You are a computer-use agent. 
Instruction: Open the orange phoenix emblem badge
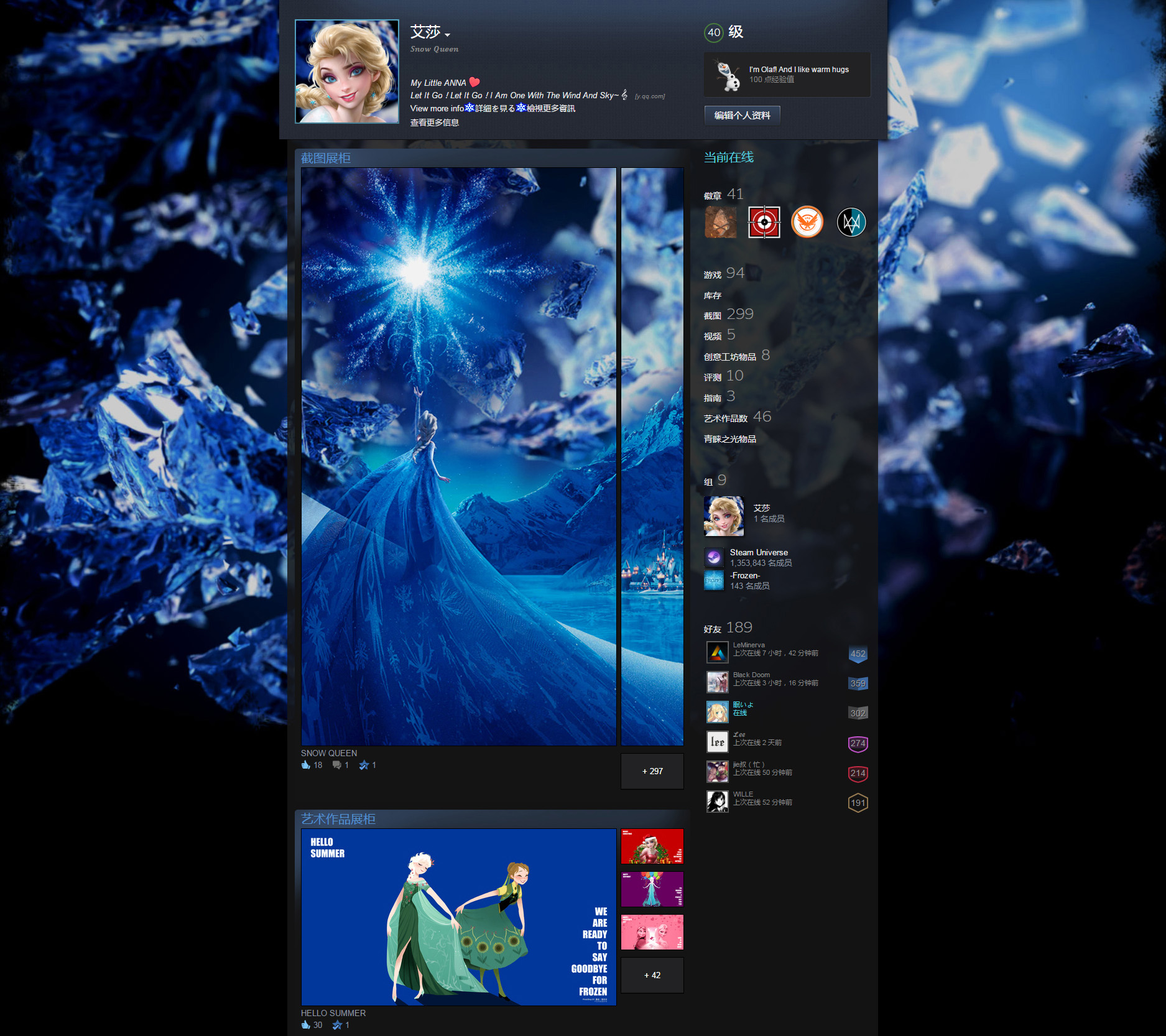pos(807,222)
